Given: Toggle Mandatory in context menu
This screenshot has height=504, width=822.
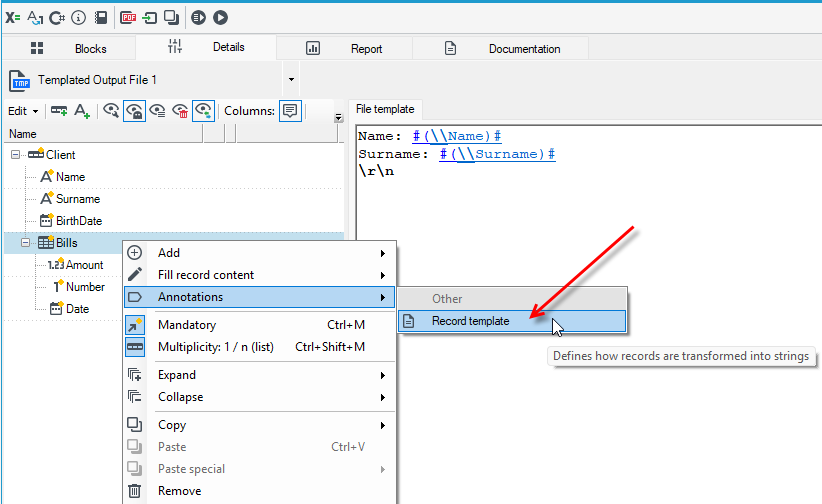Looking at the screenshot, I should point(259,325).
